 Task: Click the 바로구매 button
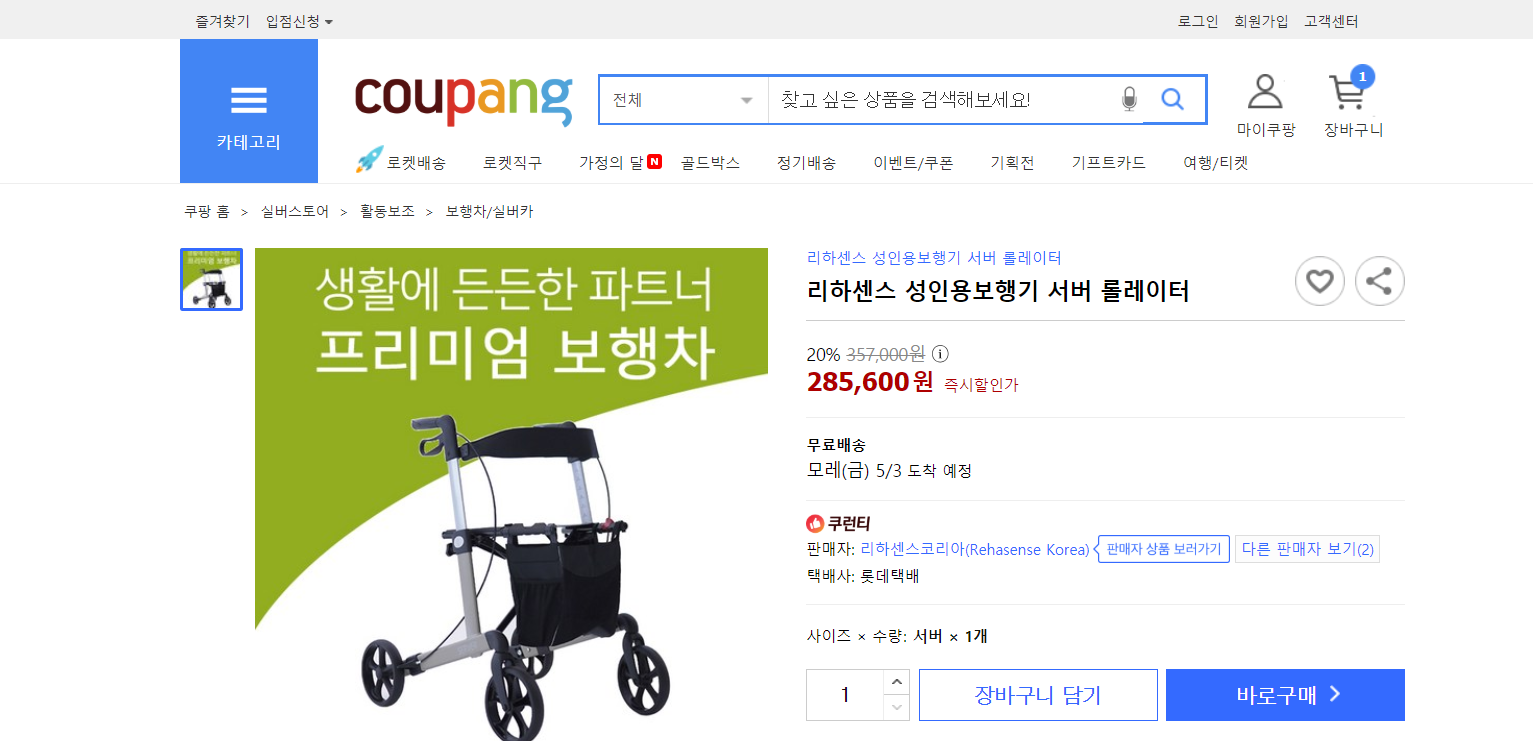click(1285, 695)
